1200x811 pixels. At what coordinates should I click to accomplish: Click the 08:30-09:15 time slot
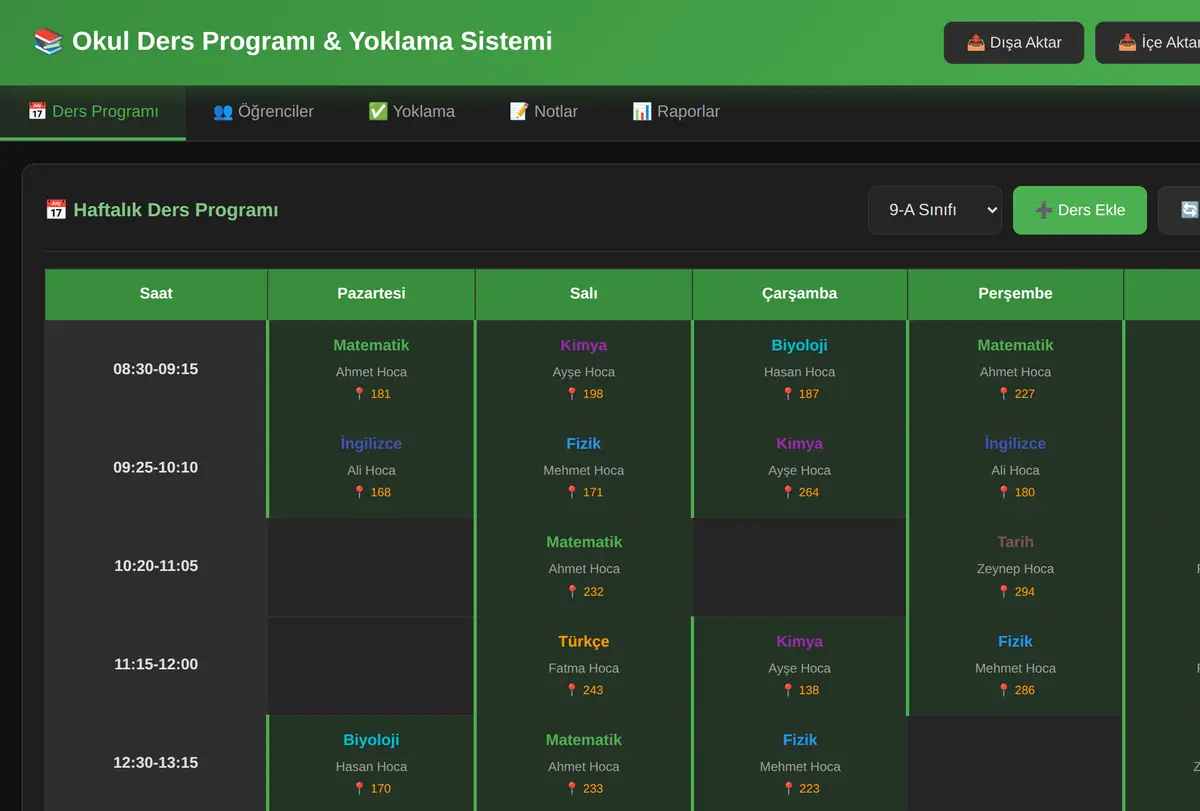[156, 369]
